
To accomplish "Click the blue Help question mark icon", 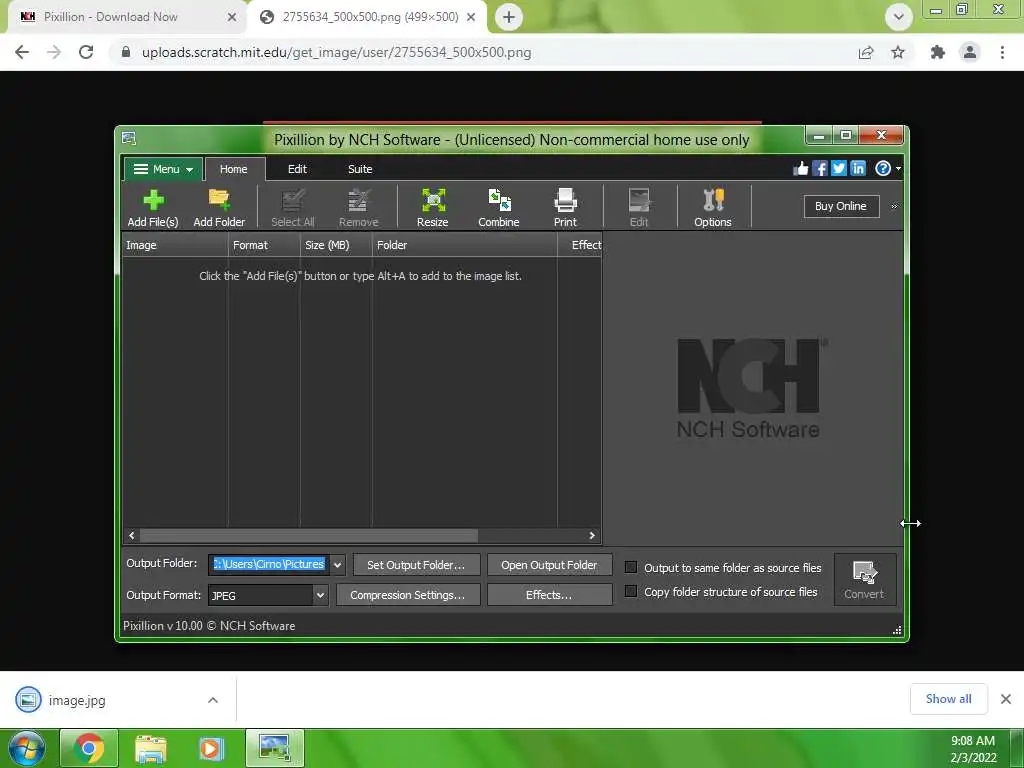I will click(x=882, y=168).
